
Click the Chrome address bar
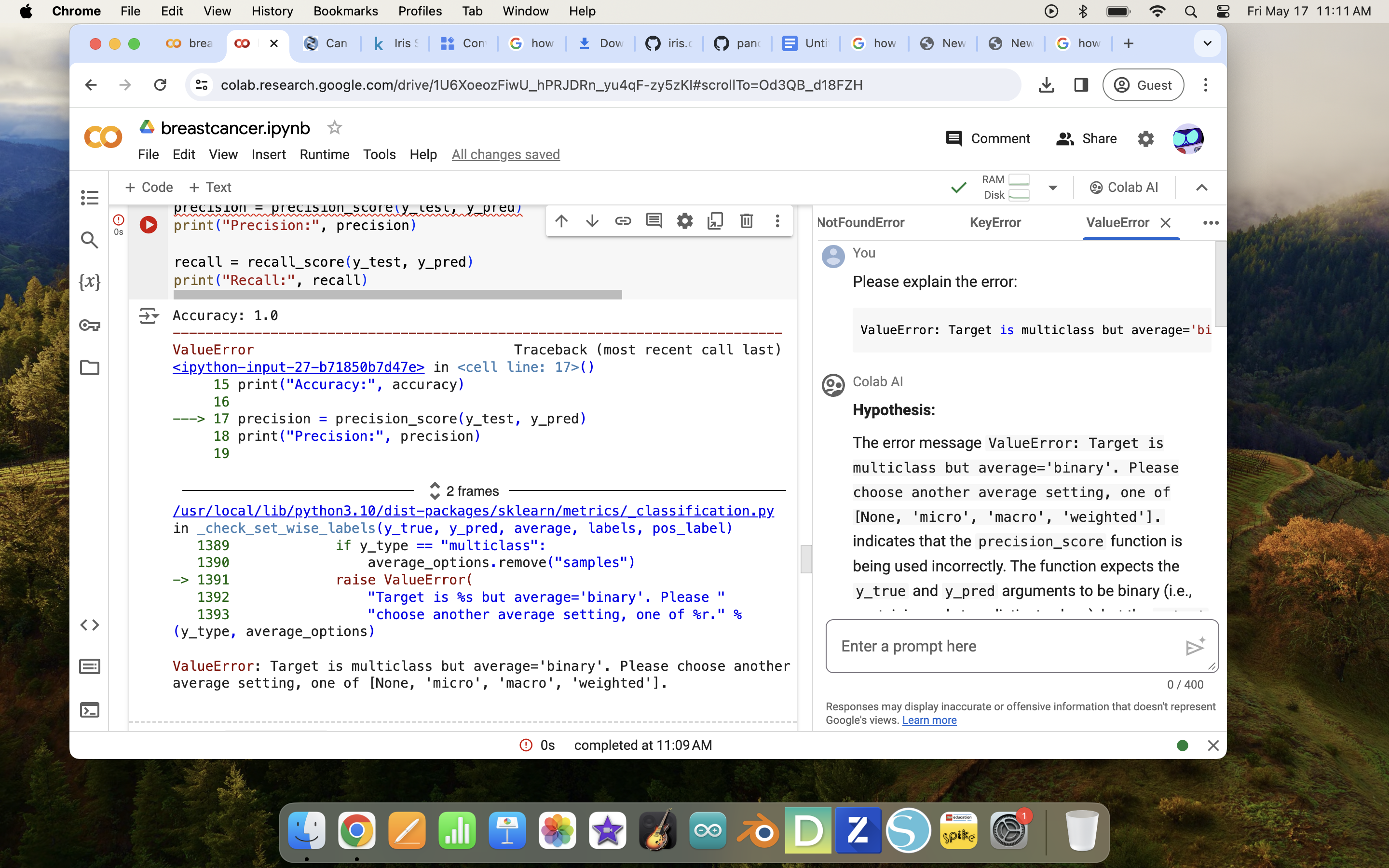(x=603, y=85)
